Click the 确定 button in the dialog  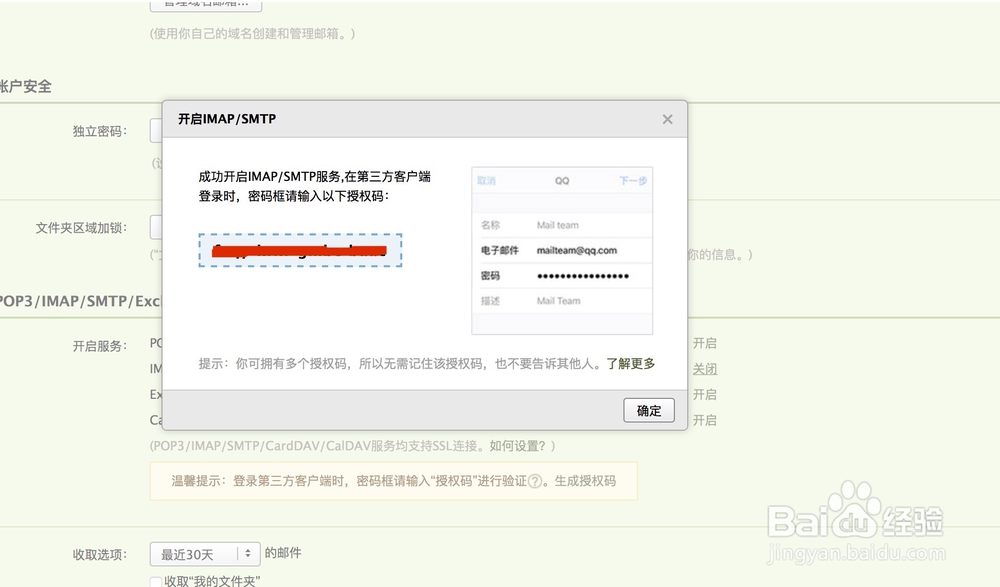point(649,410)
